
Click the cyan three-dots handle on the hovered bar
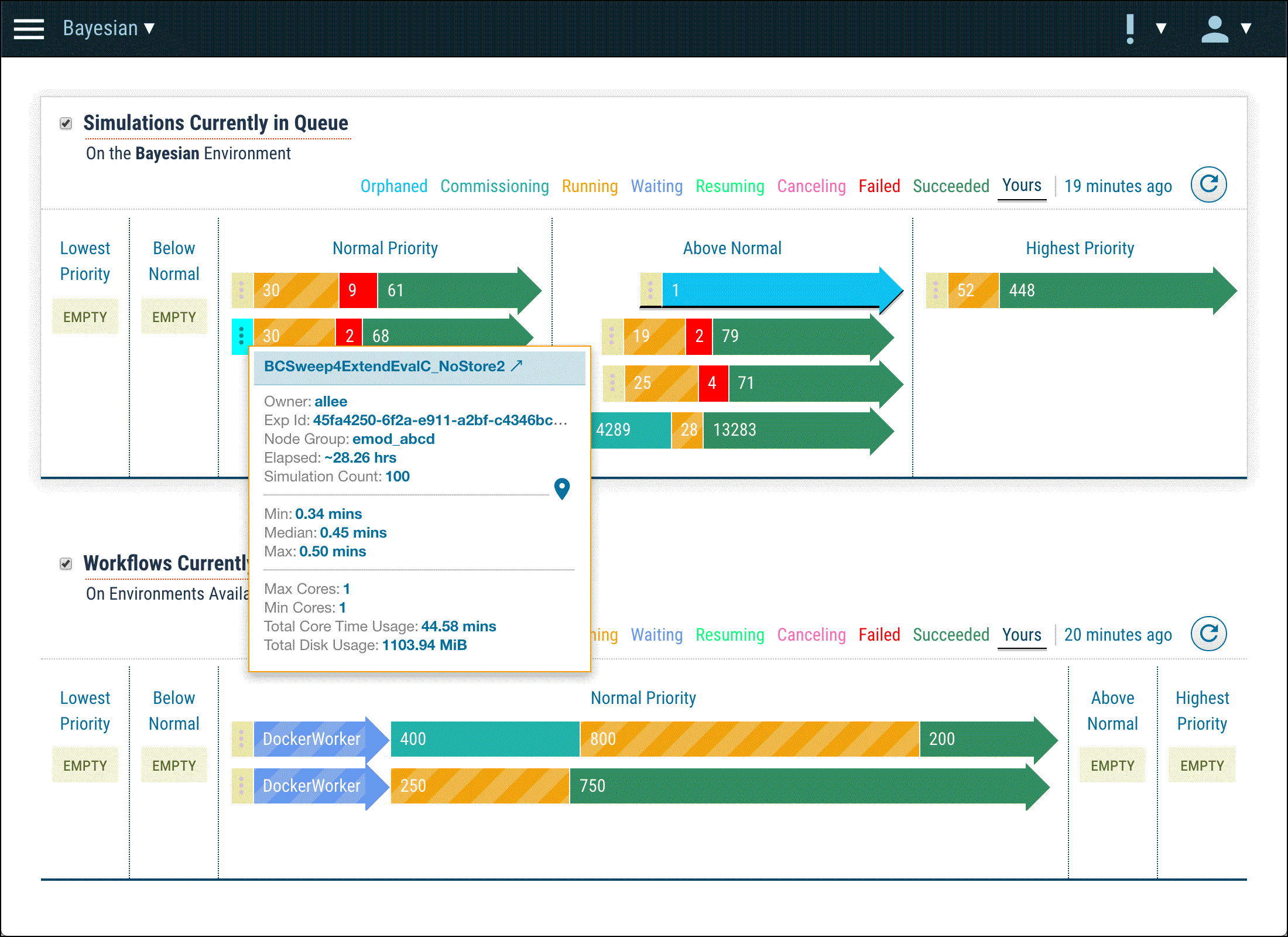coord(241,336)
